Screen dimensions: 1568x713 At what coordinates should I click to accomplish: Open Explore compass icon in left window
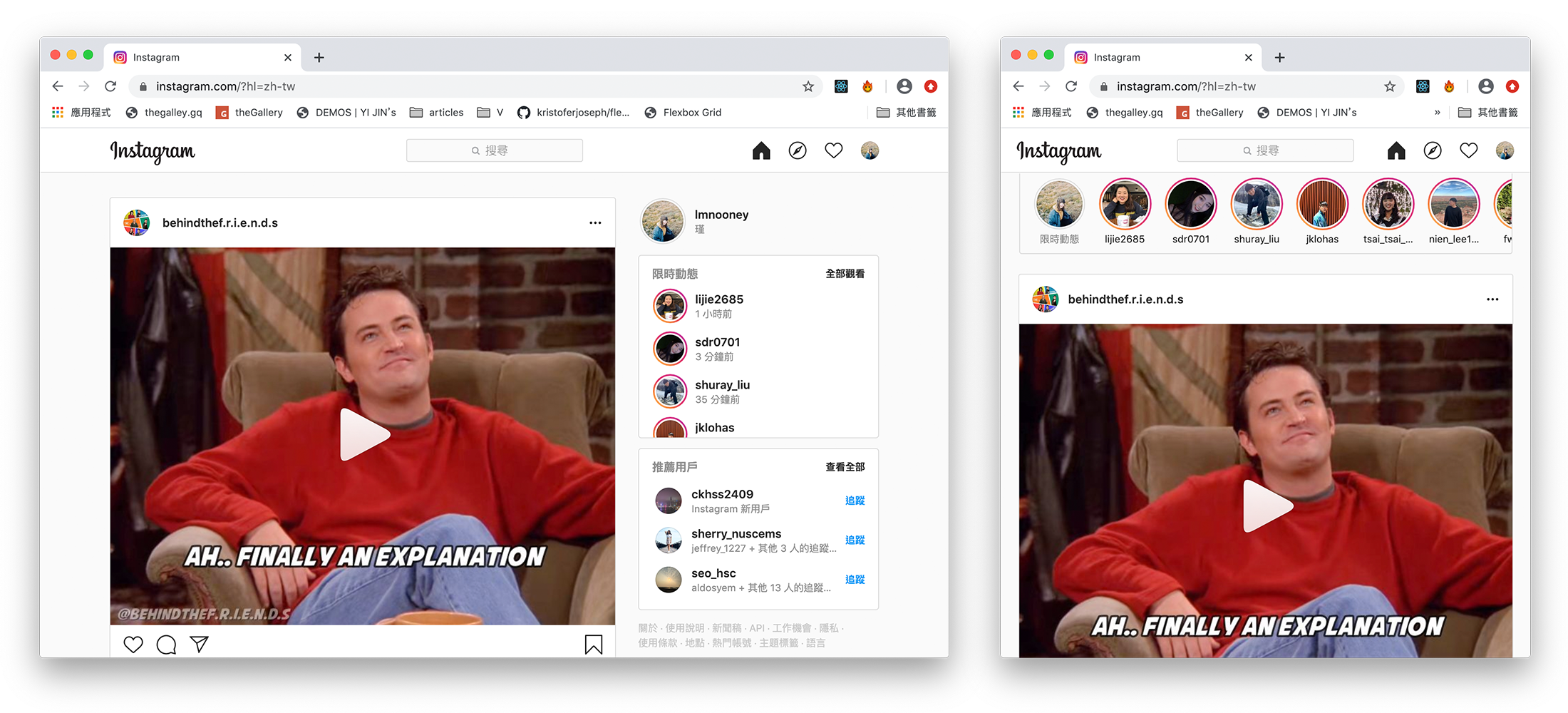(x=798, y=150)
